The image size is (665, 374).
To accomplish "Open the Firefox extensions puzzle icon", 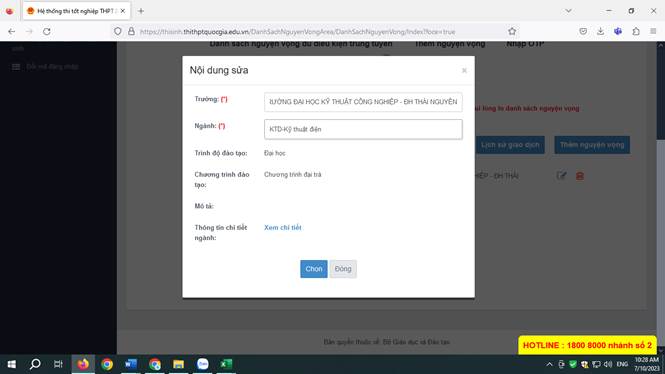I will (x=636, y=31).
